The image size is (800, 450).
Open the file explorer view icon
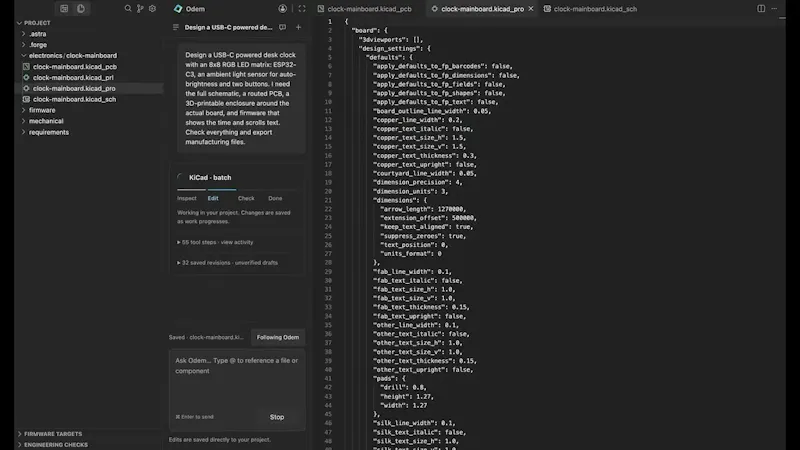point(64,9)
